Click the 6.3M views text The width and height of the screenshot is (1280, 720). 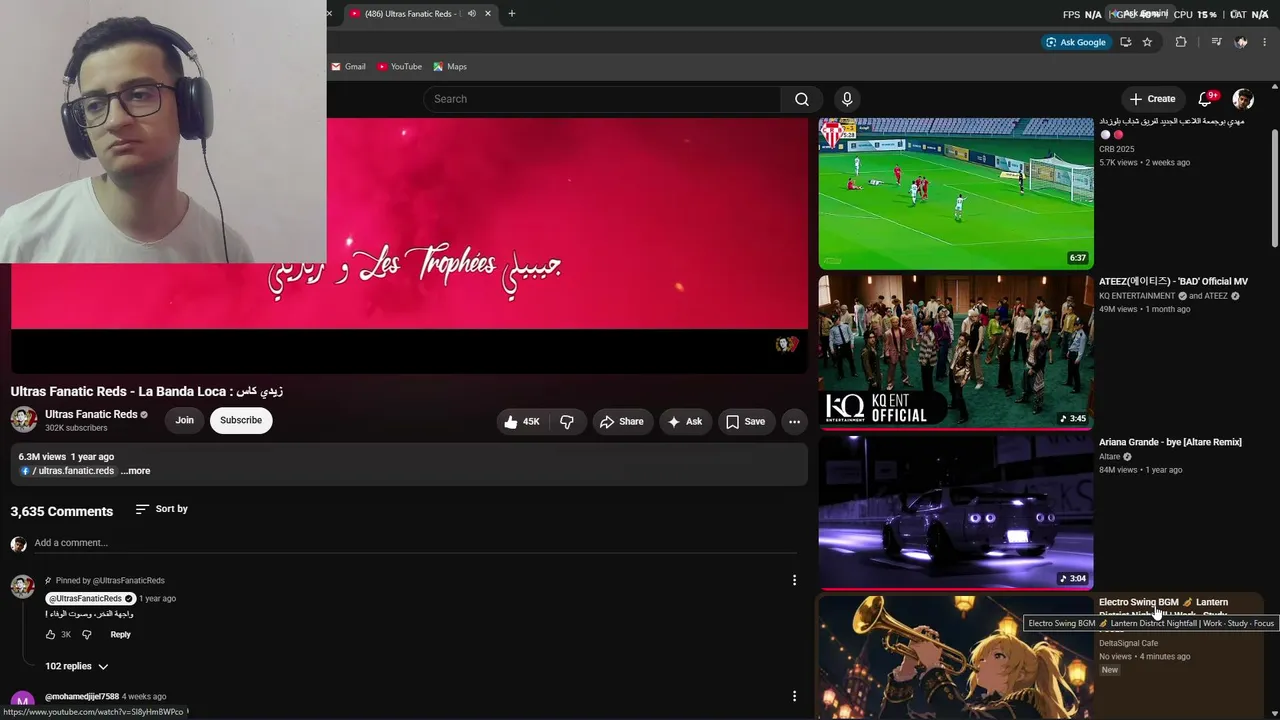click(42, 457)
